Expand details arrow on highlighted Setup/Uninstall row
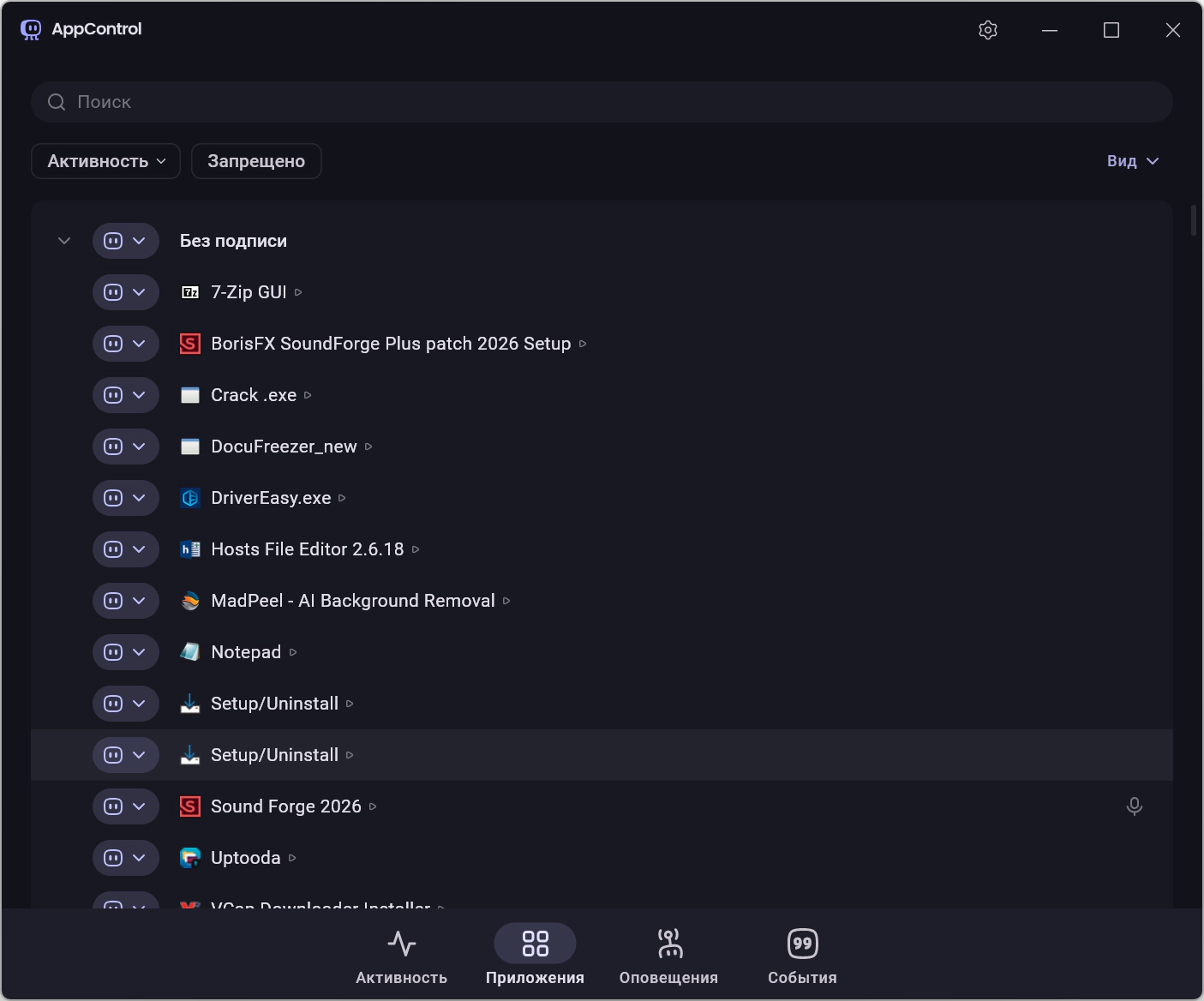Screen dimensions: 1204x1001 click(x=350, y=755)
